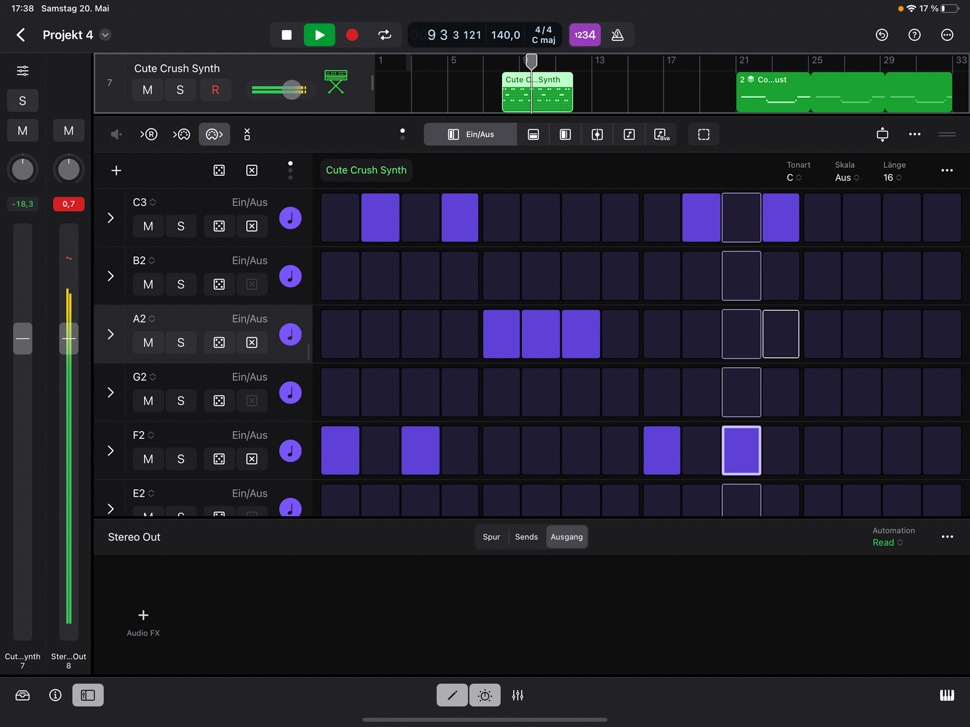Screen dimensions: 970x727
Task: Expand the B2 row chevron
Action: (x=111, y=276)
